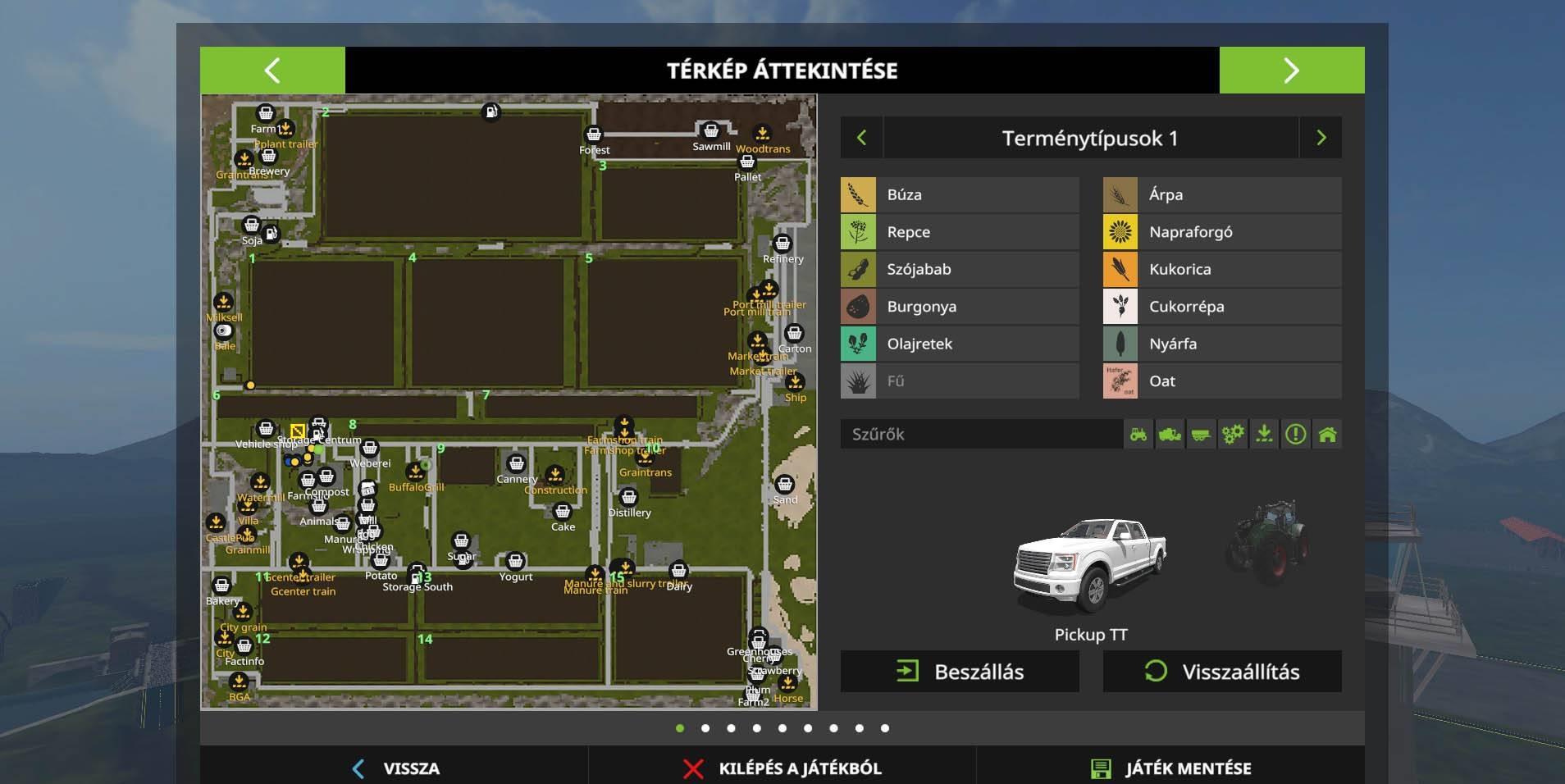Open next menu page with right arrow
Image resolution: width=1565 pixels, height=784 pixels.
[1291, 71]
